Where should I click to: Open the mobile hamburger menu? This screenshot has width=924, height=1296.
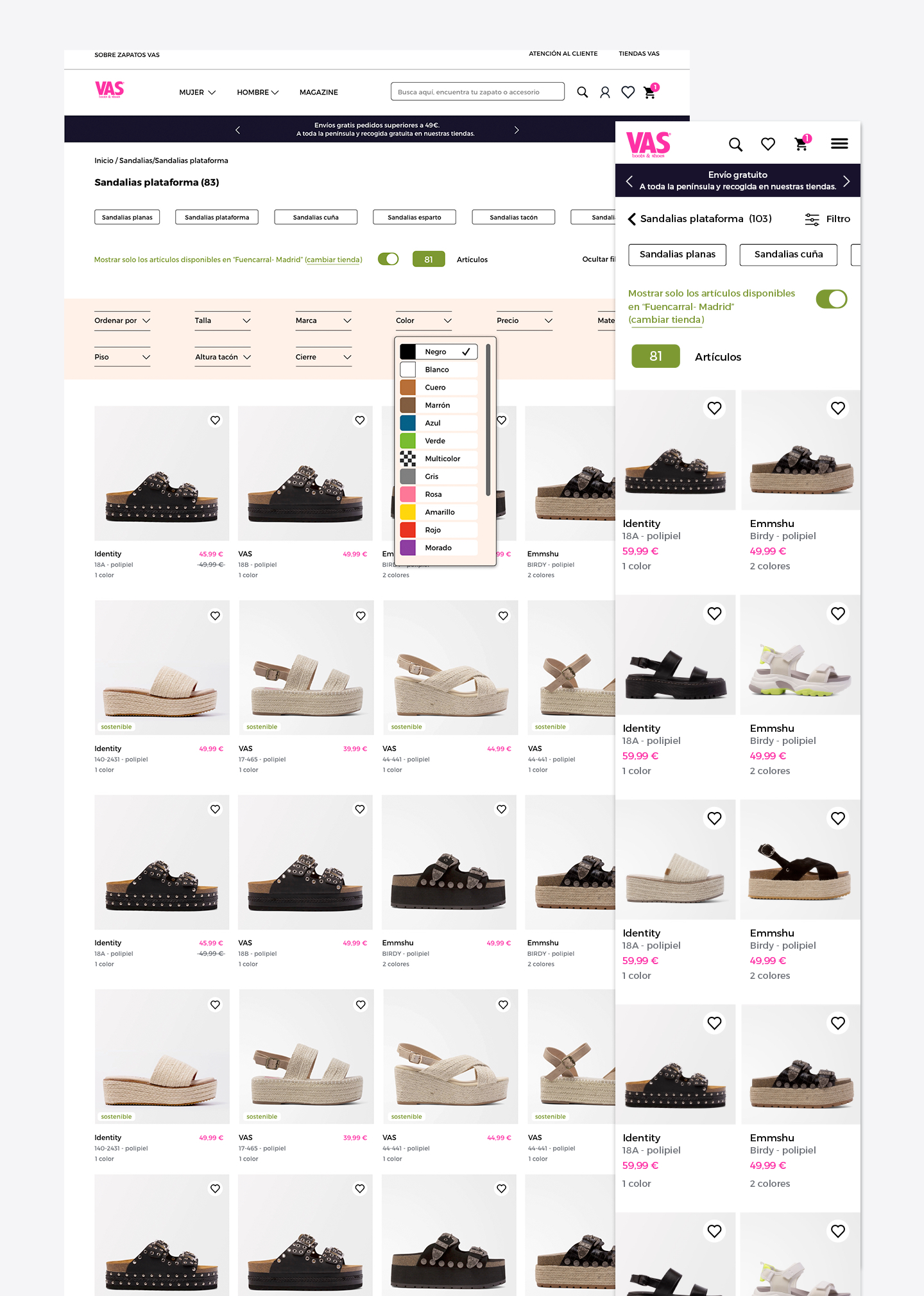point(839,144)
